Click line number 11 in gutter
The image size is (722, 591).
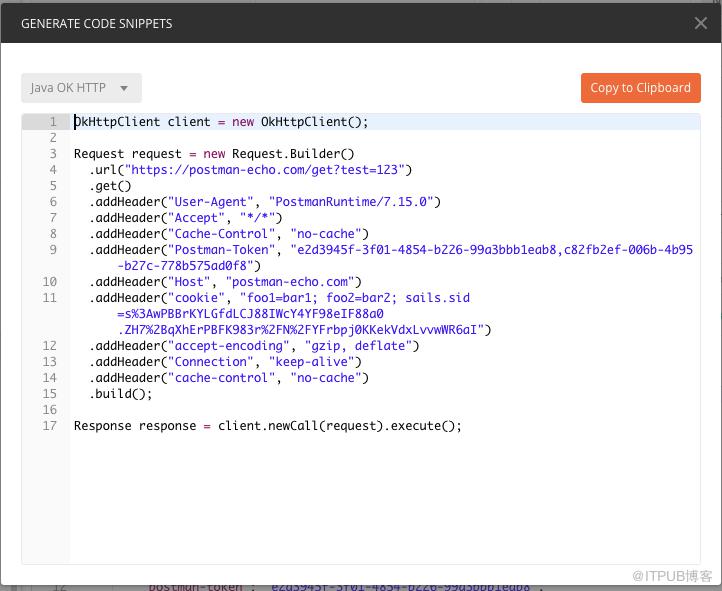coord(50,298)
